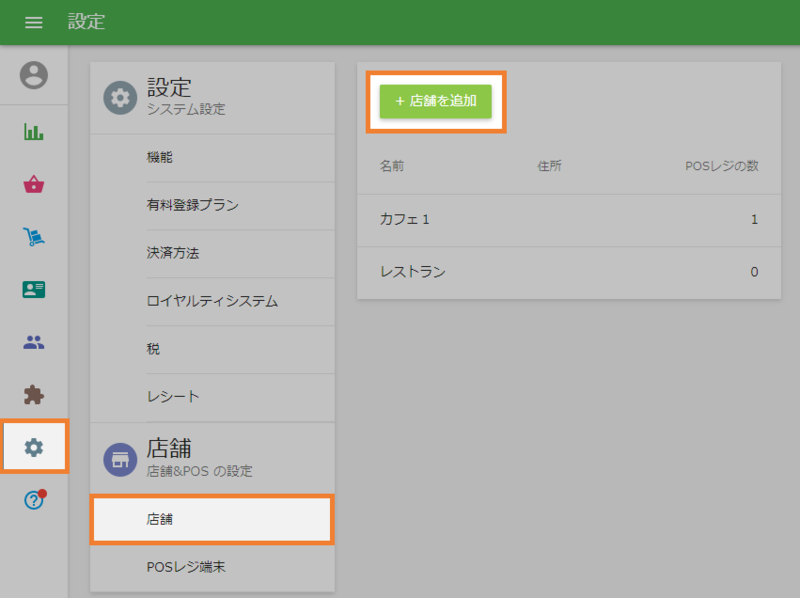Select the レシート settings item

click(x=212, y=397)
